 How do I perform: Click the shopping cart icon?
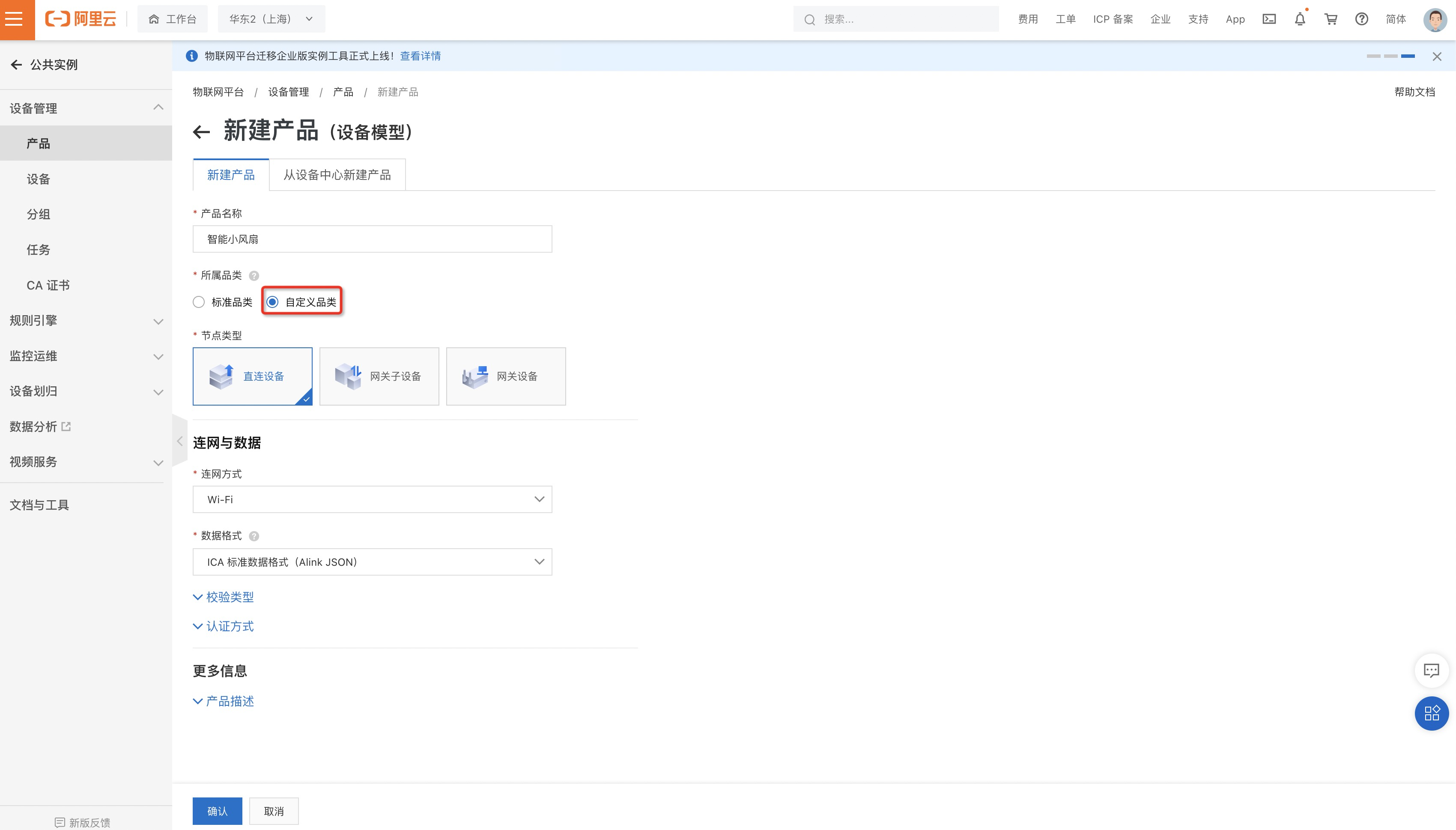(x=1330, y=19)
